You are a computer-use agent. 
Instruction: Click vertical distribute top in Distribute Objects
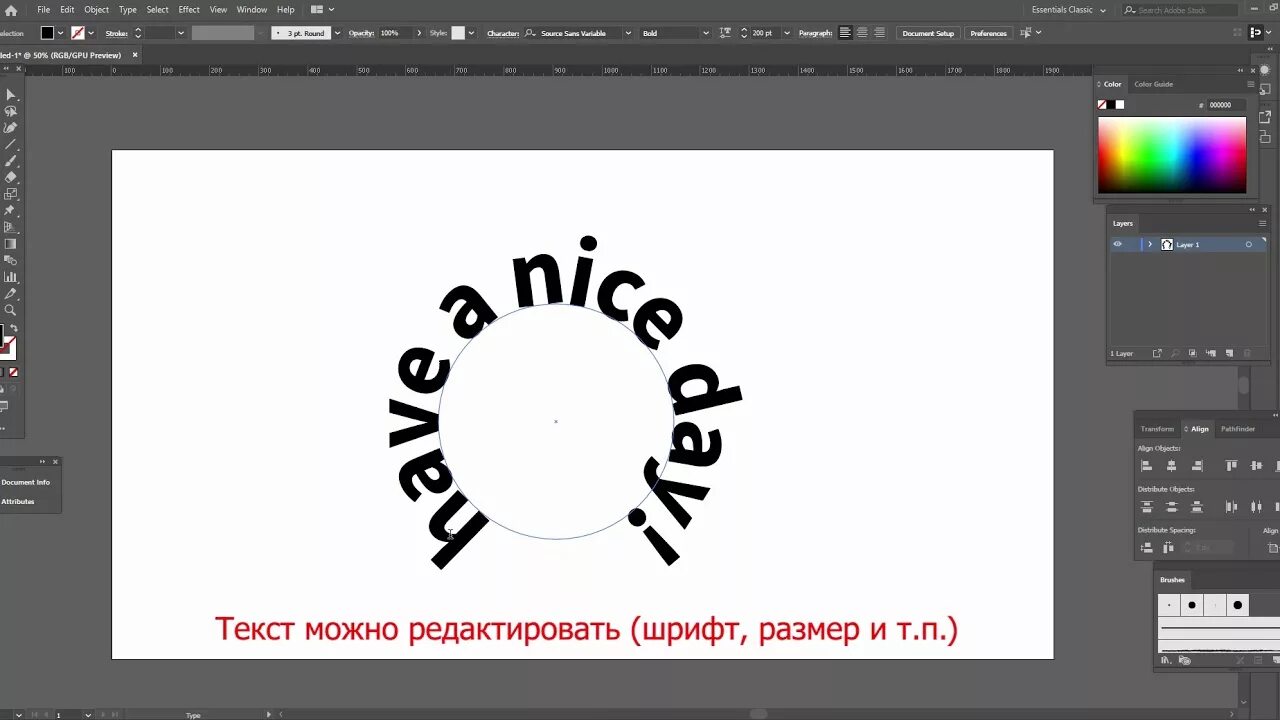(1146, 507)
